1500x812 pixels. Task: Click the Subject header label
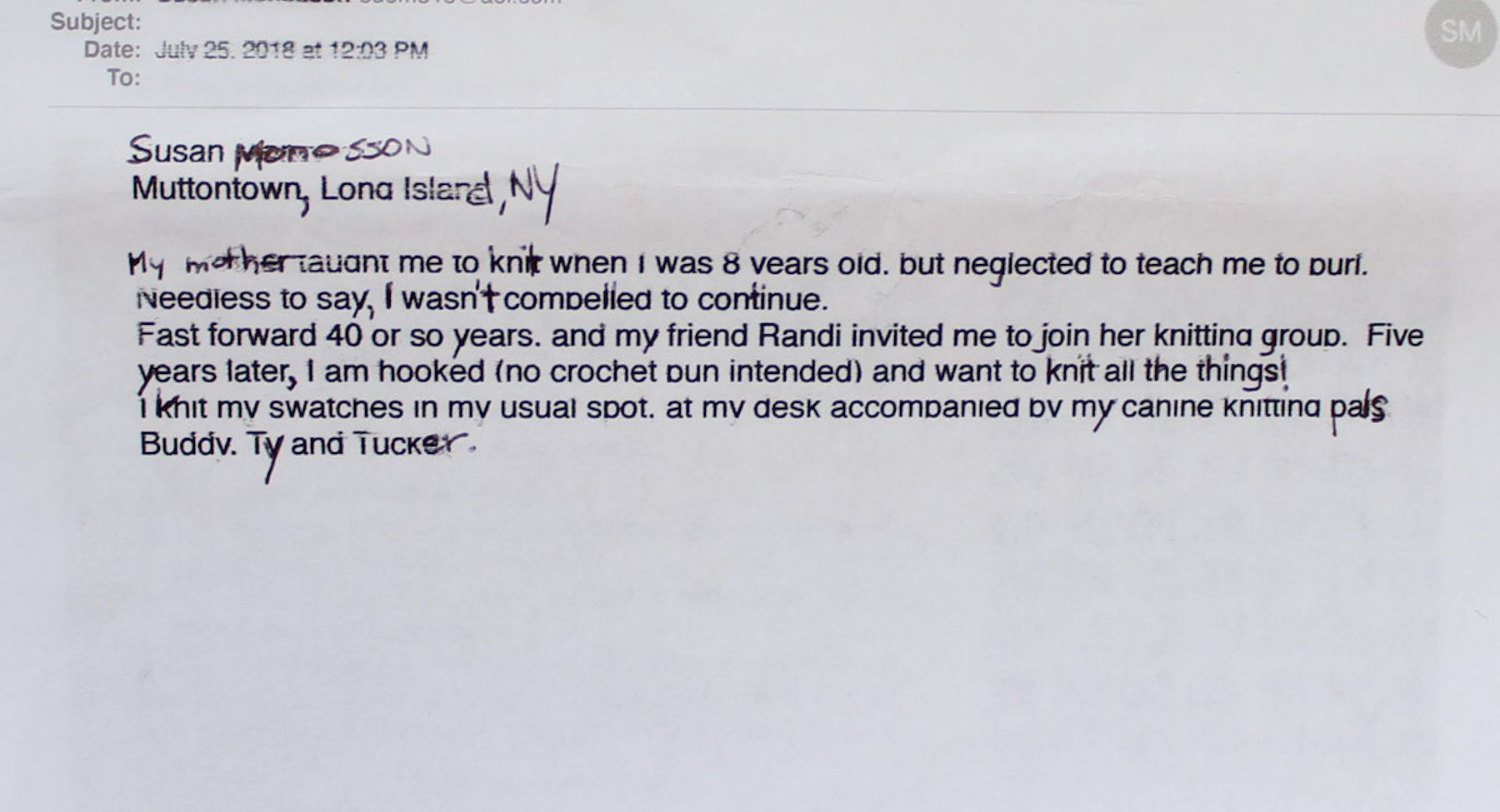(x=95, y=22)
